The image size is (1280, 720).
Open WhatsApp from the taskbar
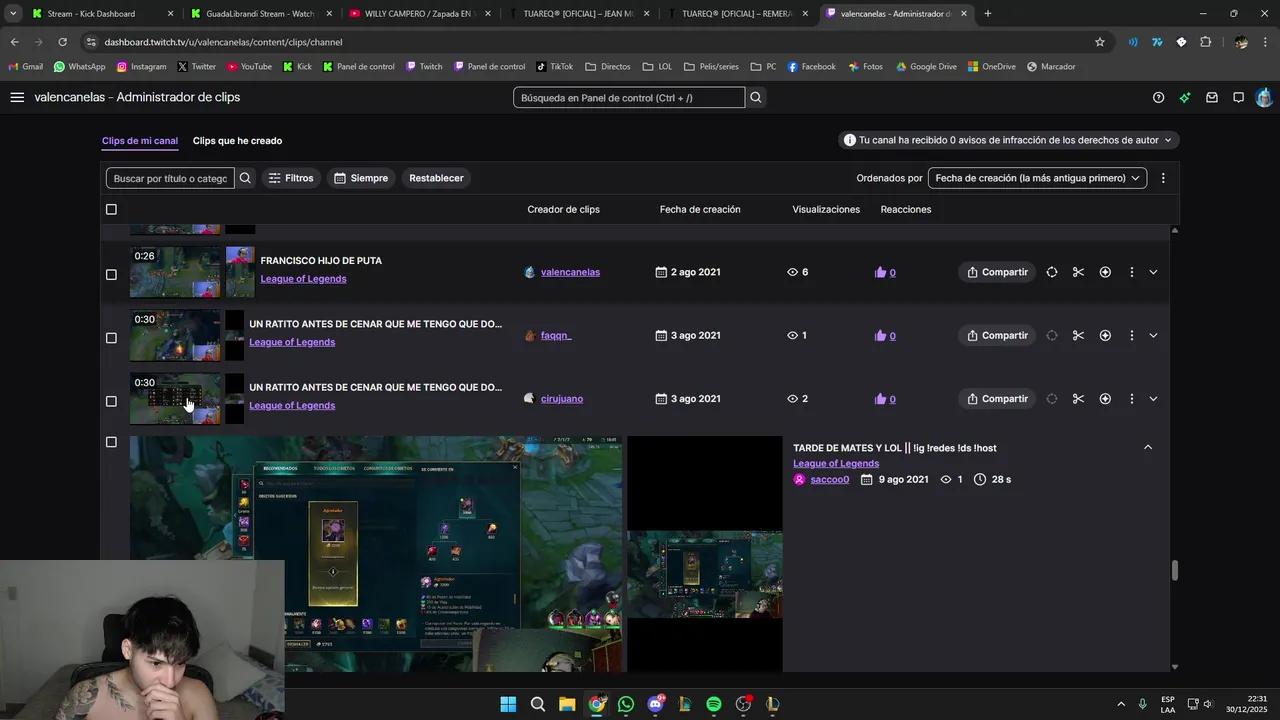pos(626,704)
